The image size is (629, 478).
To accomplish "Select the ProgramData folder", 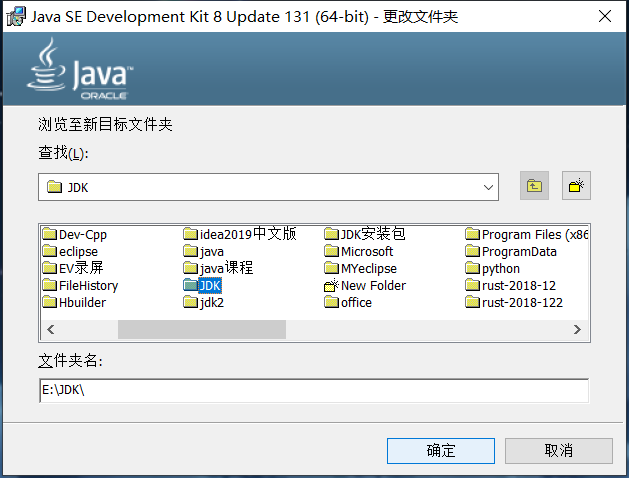I will [511, 252].
